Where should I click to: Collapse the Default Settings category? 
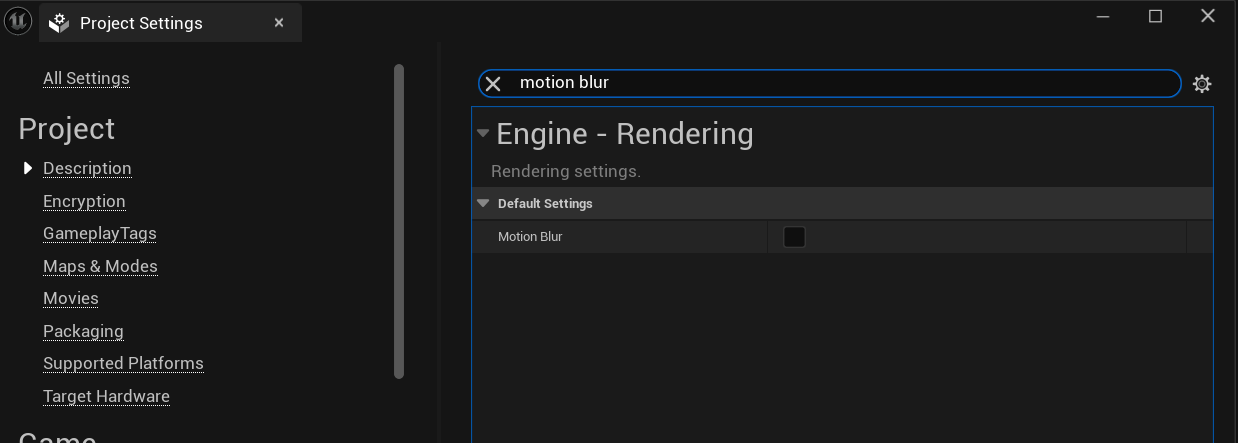pos(483,203)
